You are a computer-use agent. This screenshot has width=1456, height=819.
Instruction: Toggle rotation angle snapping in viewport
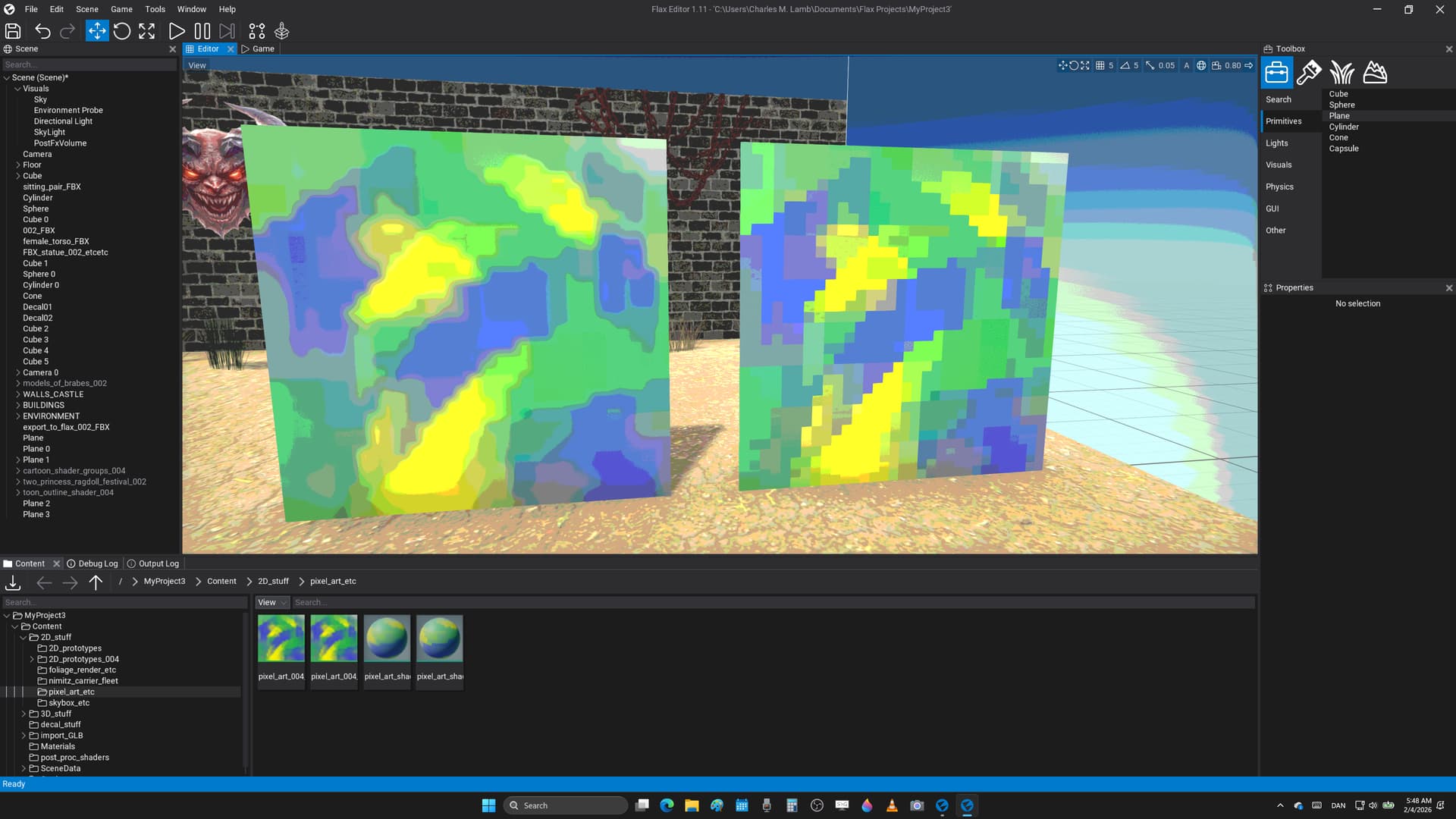click(x=1125, y=65)
